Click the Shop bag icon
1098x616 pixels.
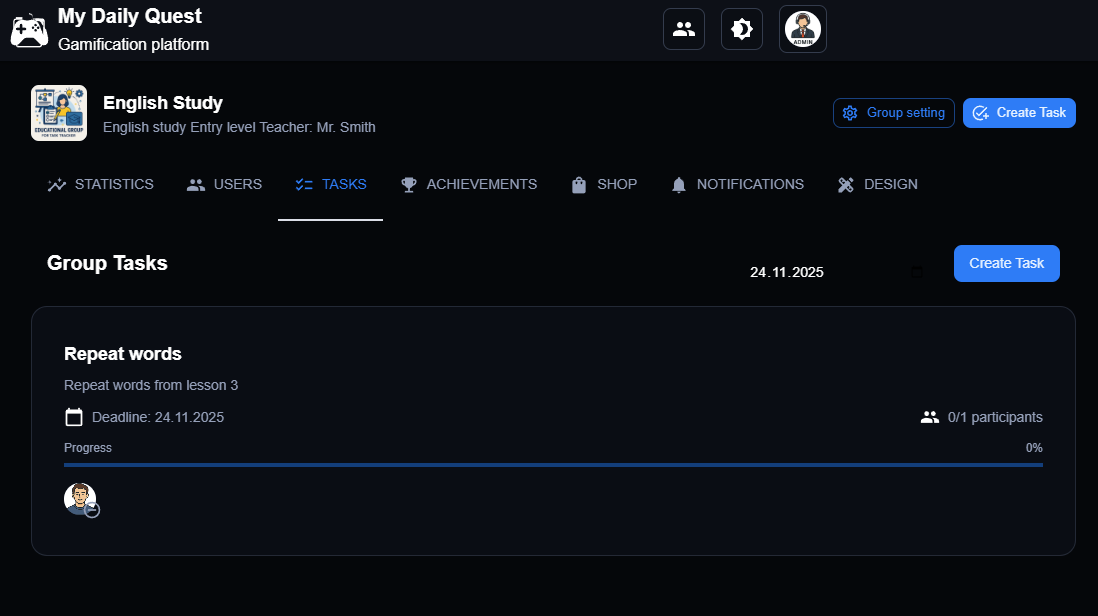[578, 185]
